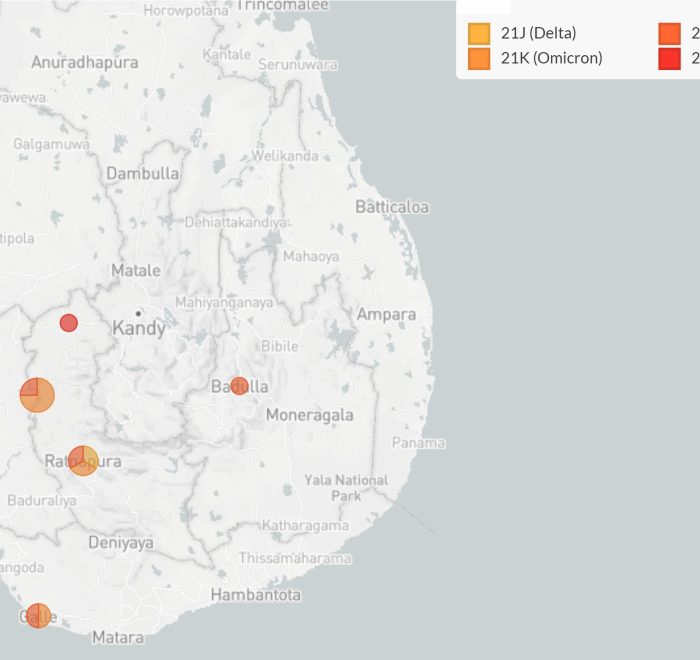Click the Kandy map label

[x=139, y=329]
